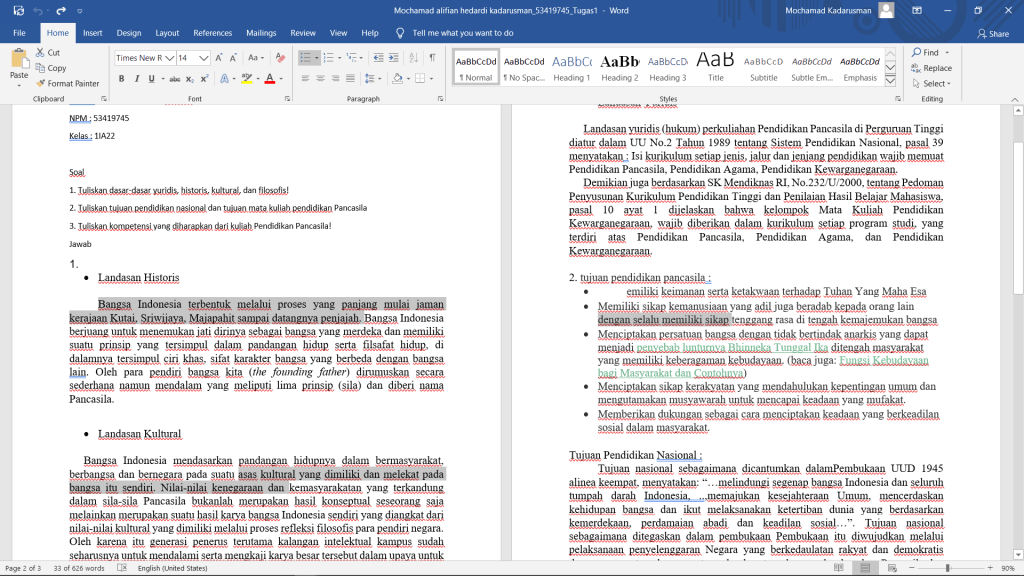Click the red font color swatch
Viewport: 1024px width, 576px height.
click(269, 79)
